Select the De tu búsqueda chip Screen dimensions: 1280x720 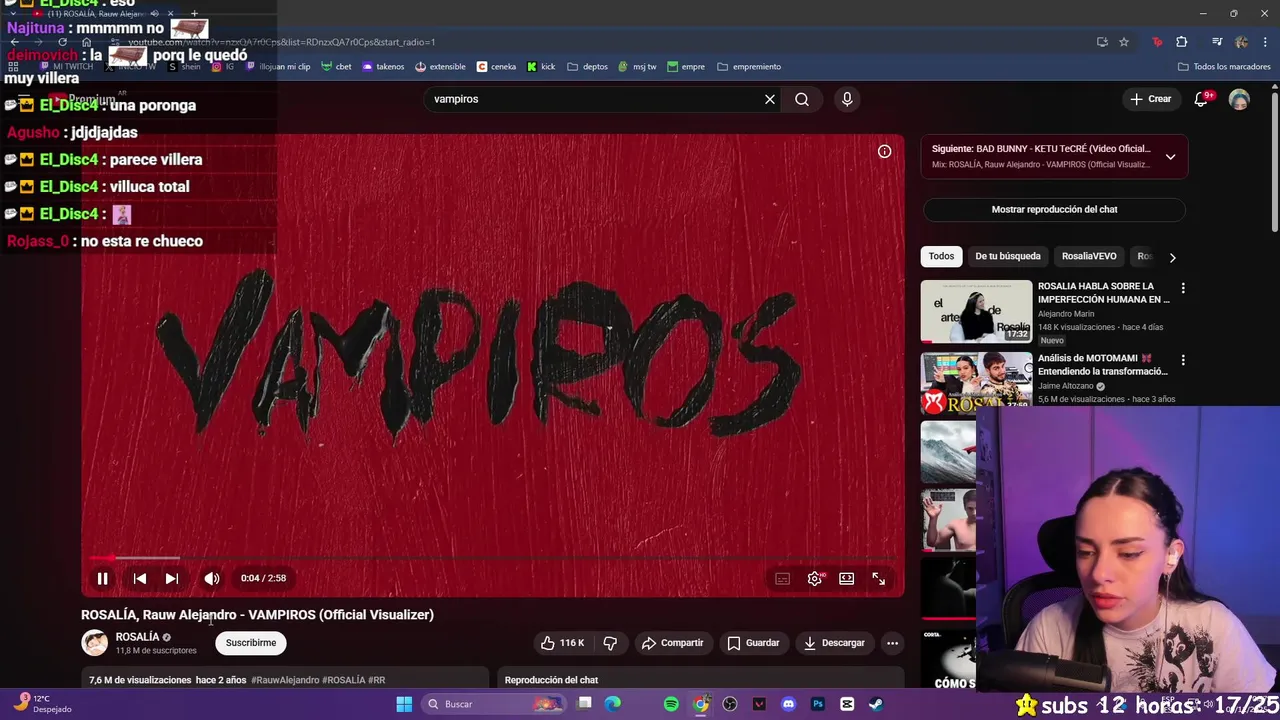[1008, 256]
